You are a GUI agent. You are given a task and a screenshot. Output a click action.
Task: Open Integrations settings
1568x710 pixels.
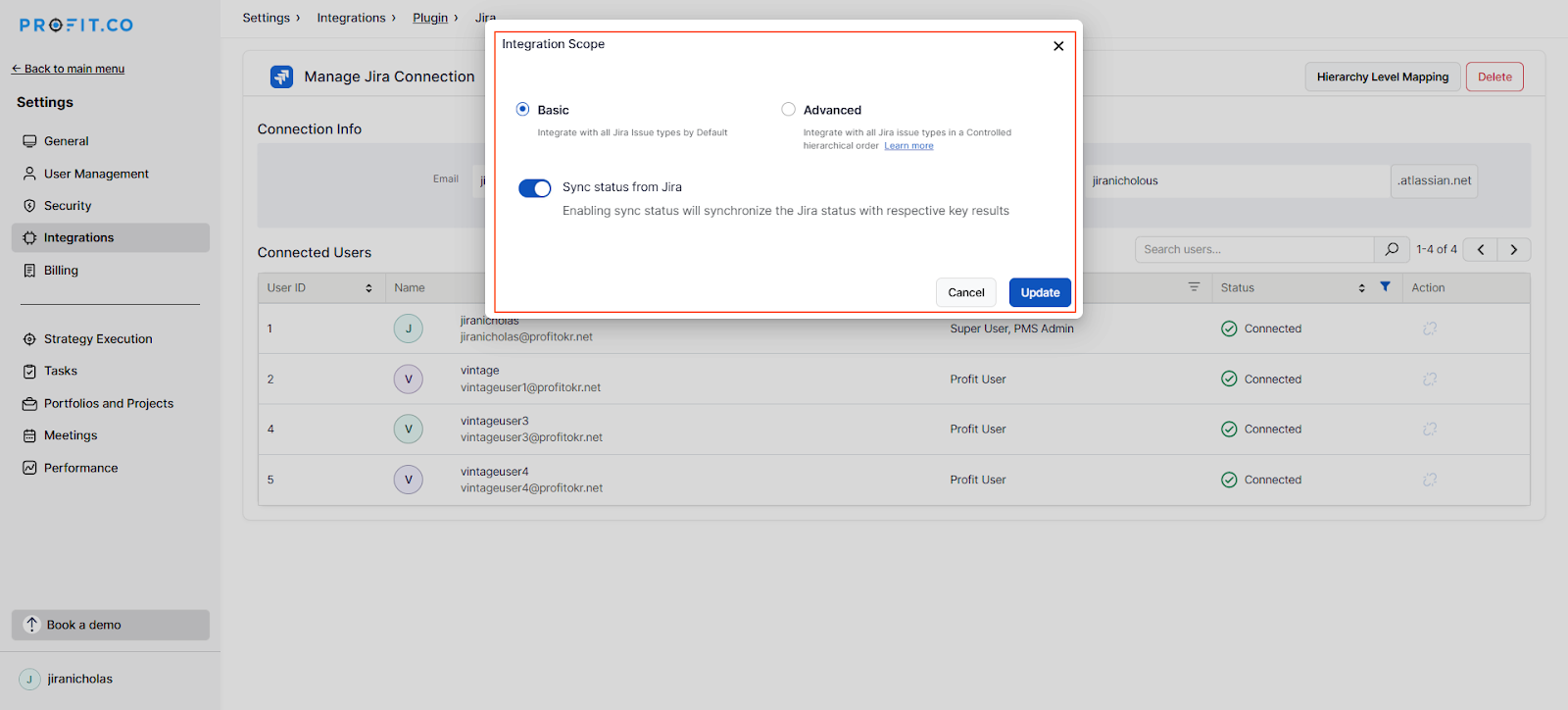(110, 237)
